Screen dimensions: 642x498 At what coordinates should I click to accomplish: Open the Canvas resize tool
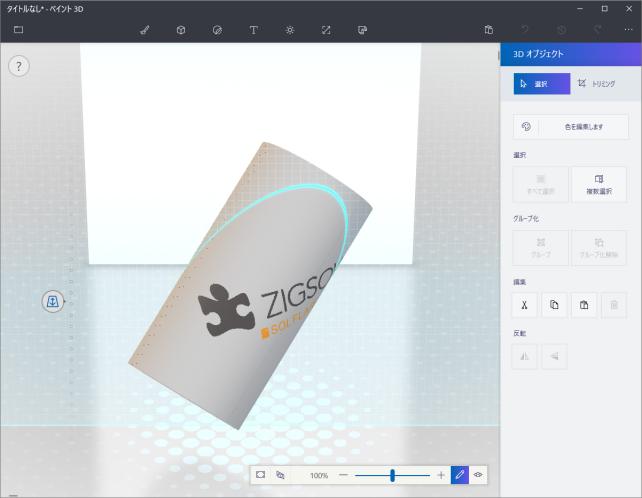pos(326,30)
